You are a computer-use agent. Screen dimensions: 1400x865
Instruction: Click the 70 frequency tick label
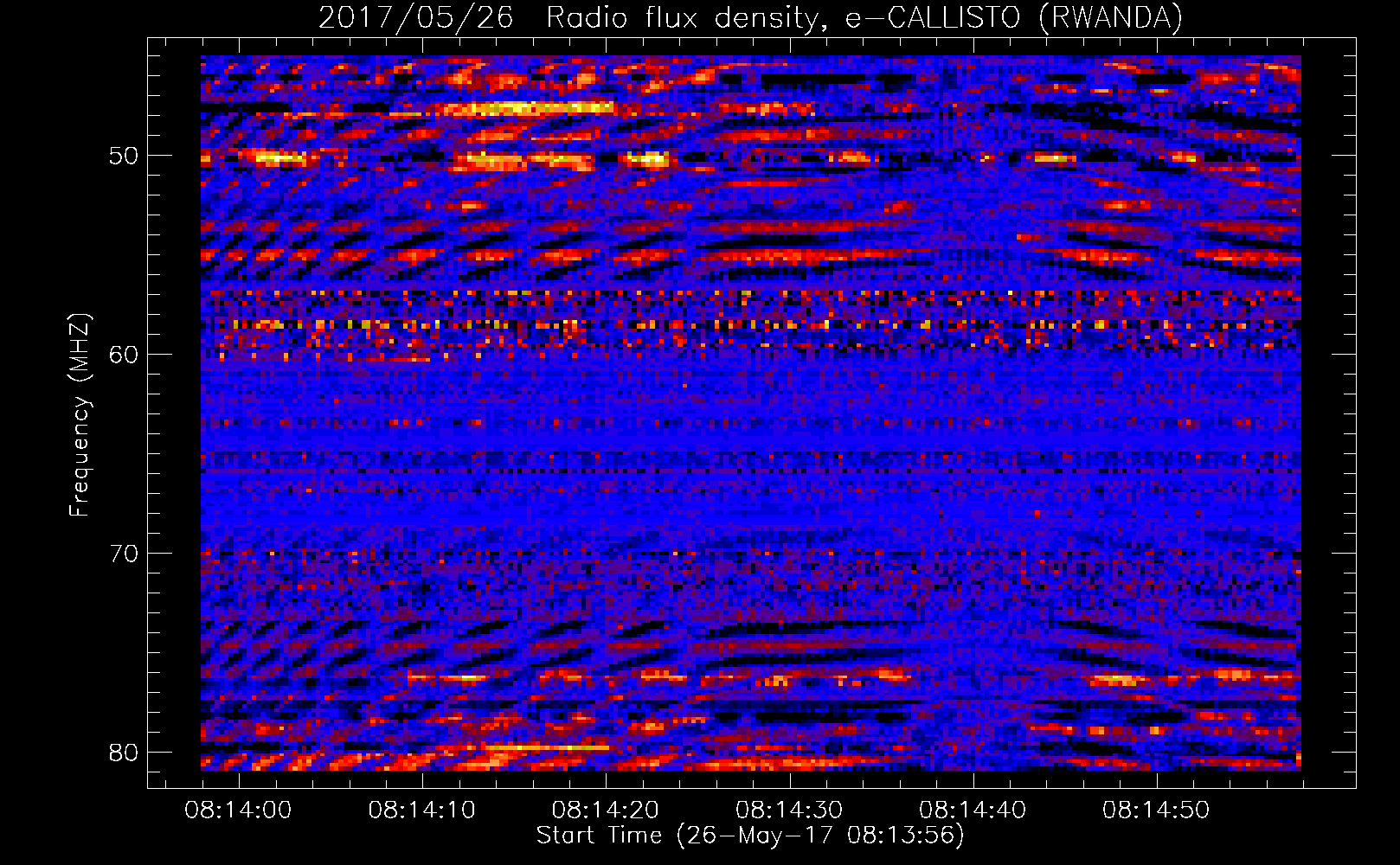123,554
